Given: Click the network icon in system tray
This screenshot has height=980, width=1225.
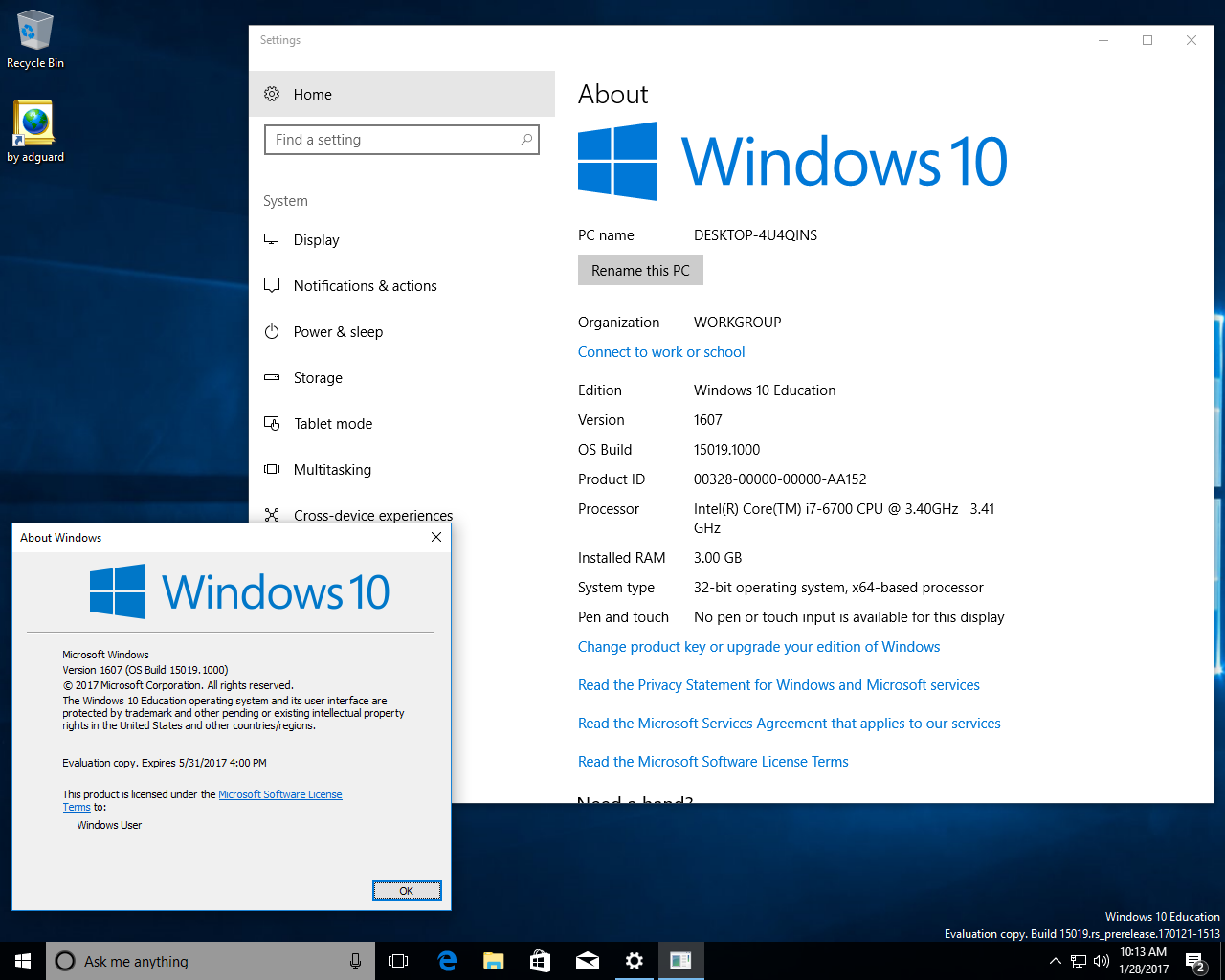Looking at the screenshot, I should point(1079,961).
